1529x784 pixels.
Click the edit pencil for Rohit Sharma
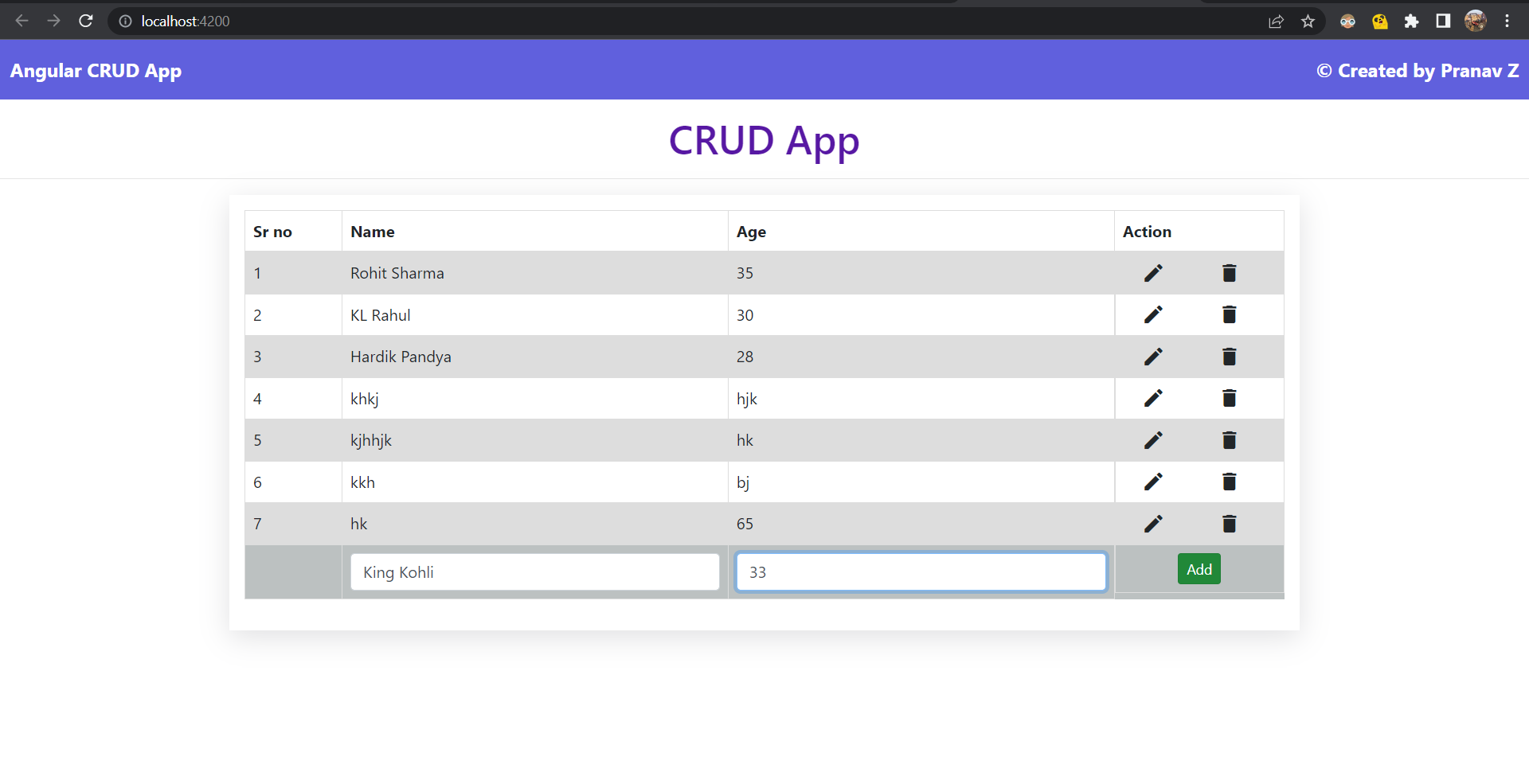pyautogui.click(x=1152, y=273)
